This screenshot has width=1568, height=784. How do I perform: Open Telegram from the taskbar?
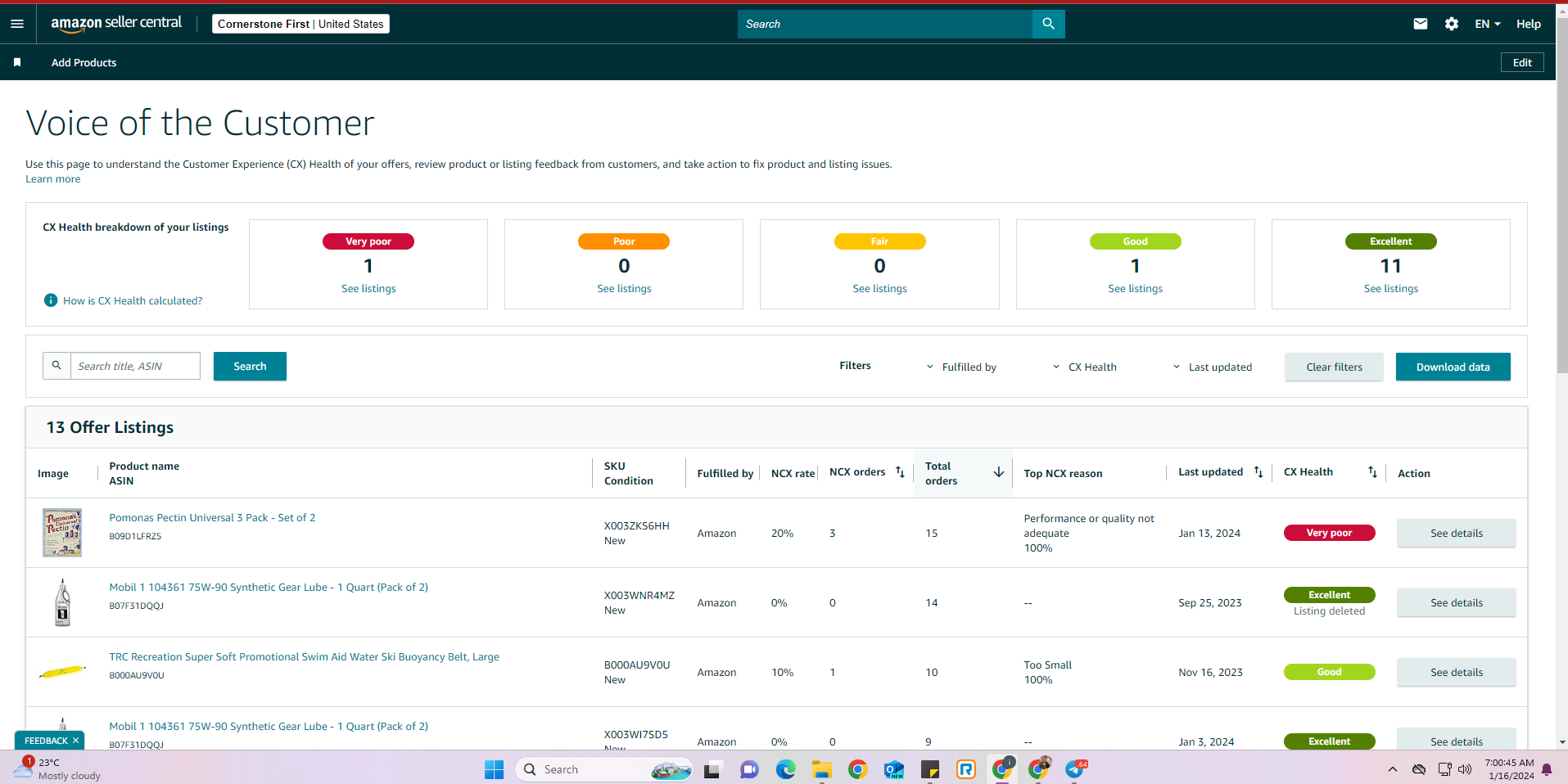pyautogui.click(x=1075, y=769)
